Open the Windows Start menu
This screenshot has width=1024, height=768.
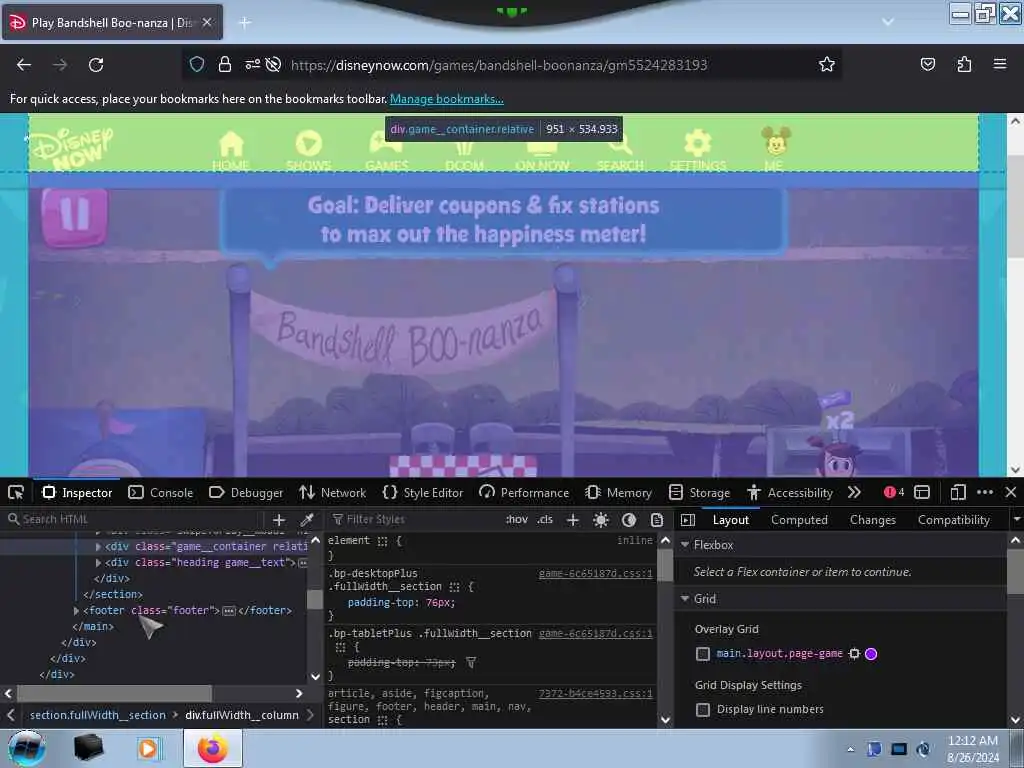(x=27, y=748)
